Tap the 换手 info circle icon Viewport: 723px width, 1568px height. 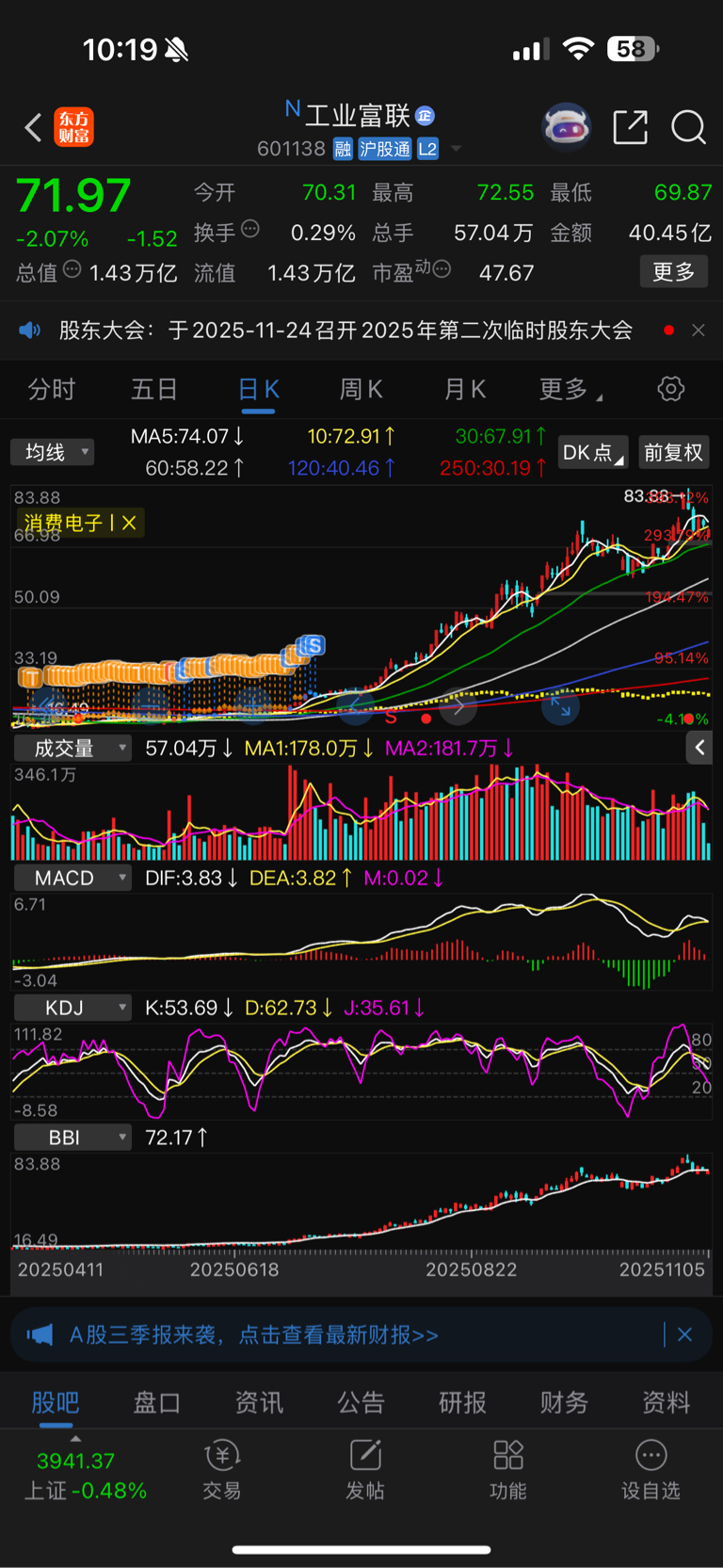(250, 229)
